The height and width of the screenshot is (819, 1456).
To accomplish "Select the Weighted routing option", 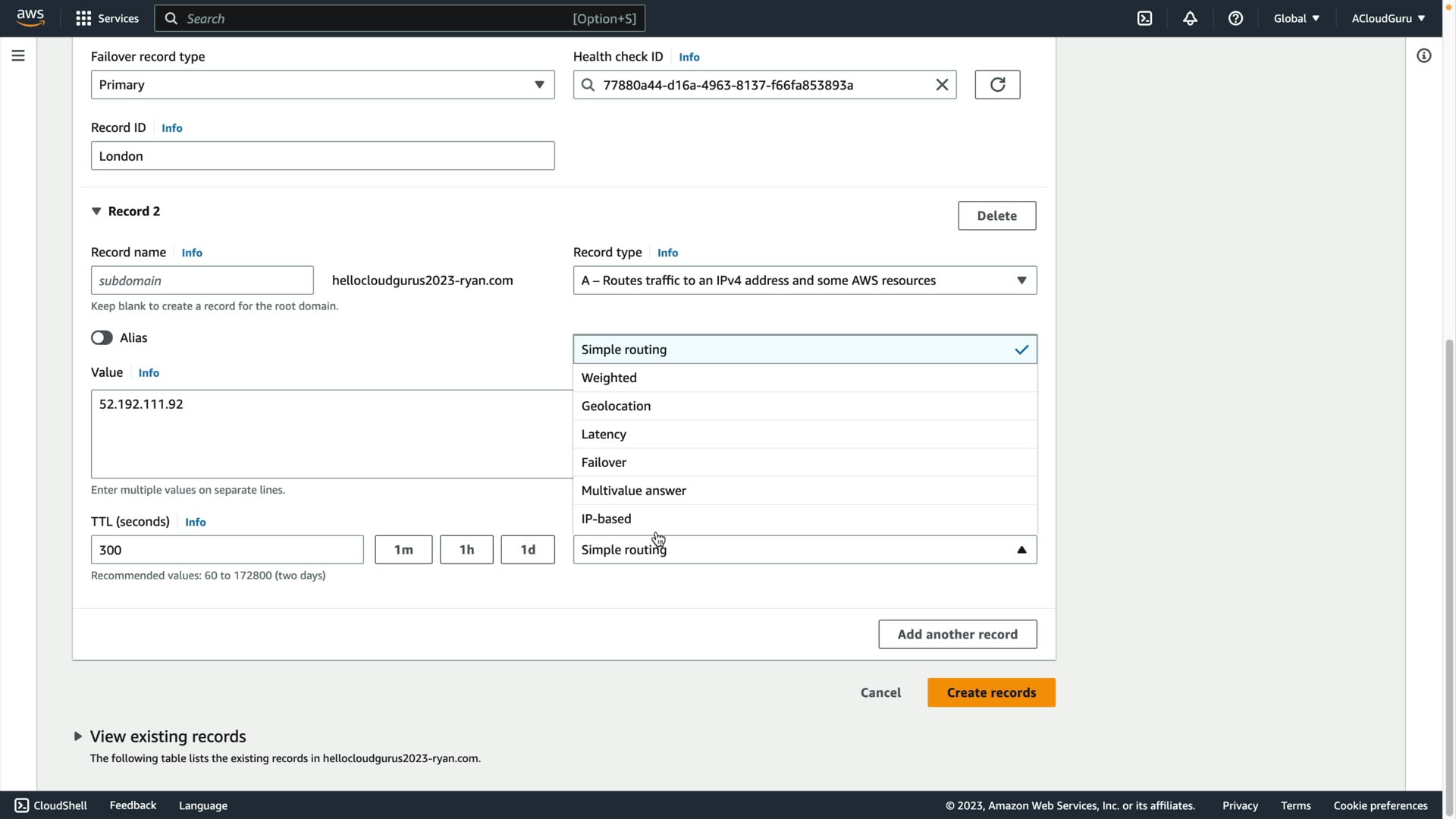I will 609,378.
